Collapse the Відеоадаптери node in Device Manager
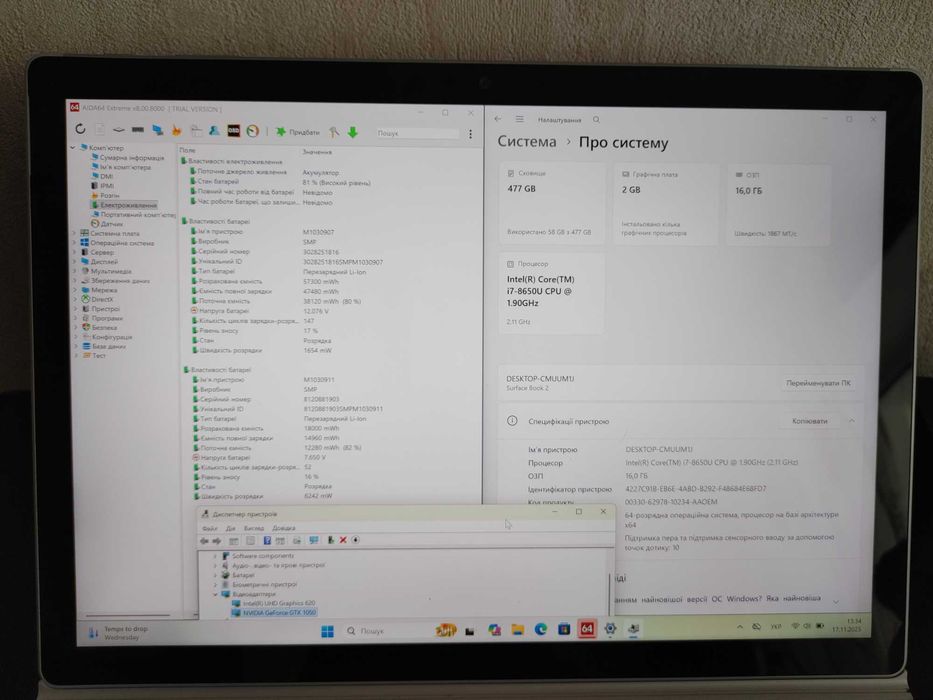This screenshot has width=933, height=700. point(215,594)
